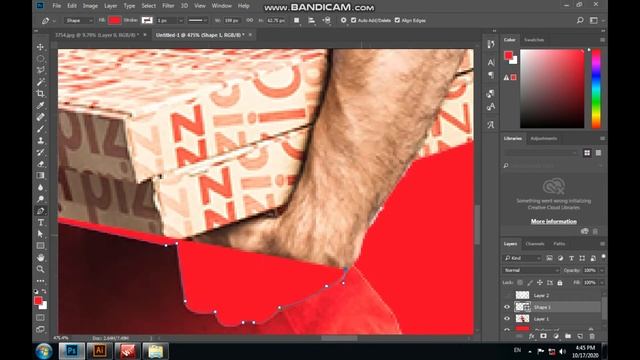Toggle the layer filter on/off switch
The image size is (640, 360).
603,257
